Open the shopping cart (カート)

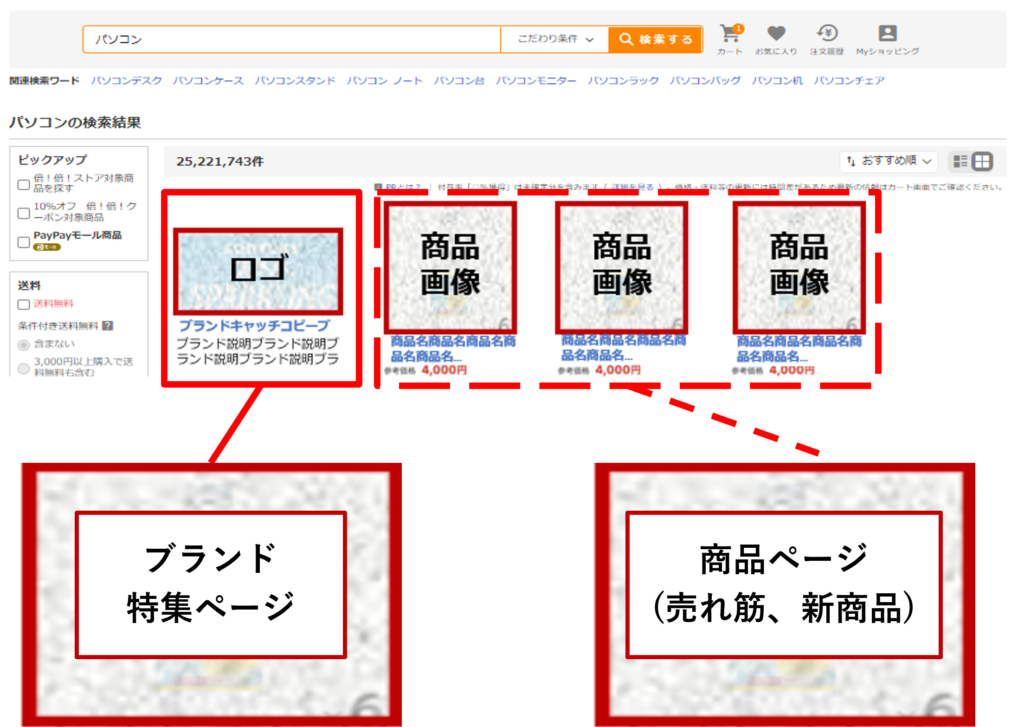[730, 35]
